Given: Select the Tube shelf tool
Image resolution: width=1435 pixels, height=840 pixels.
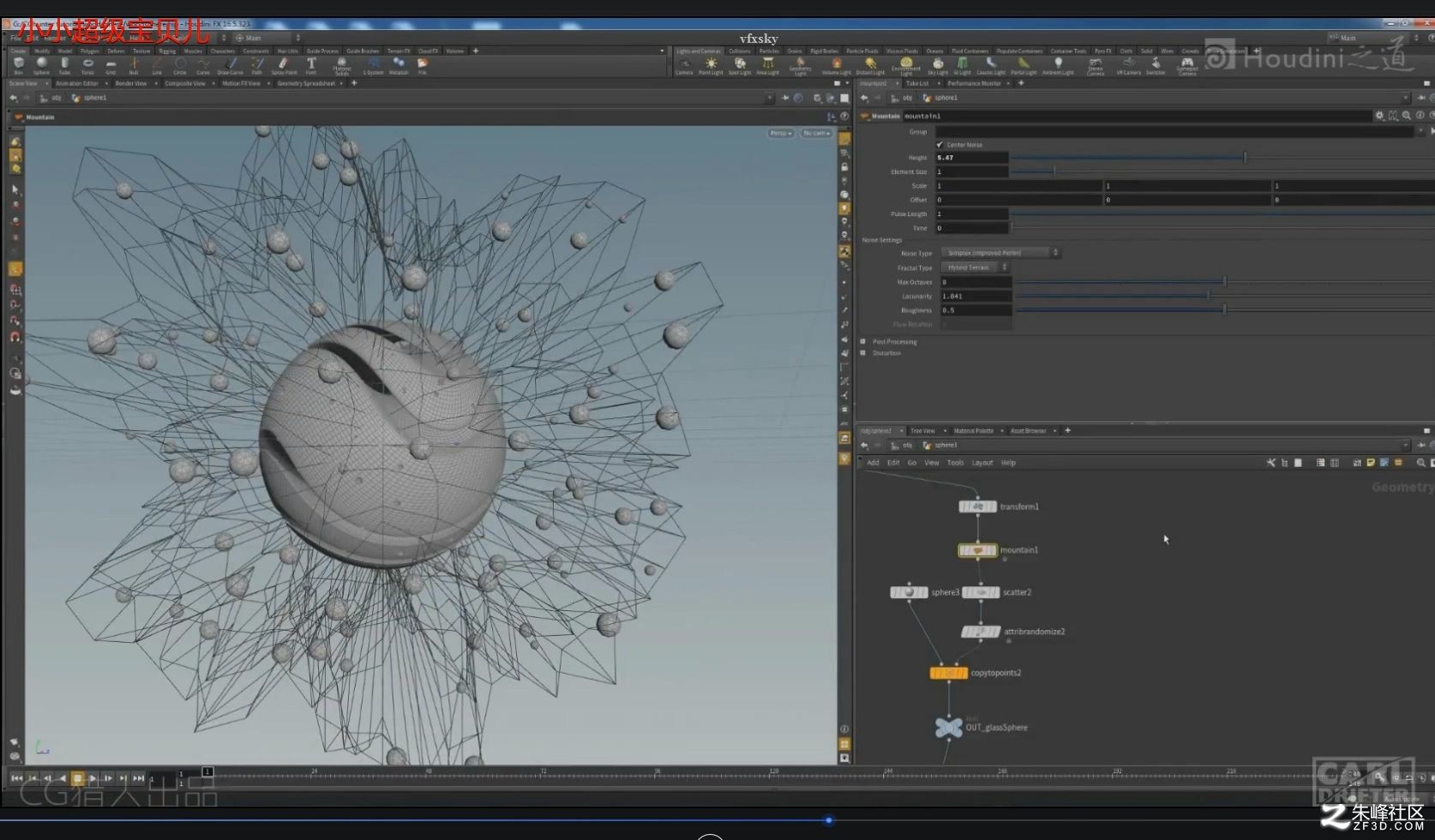Looking at the screenshot, I should [64, 66].
